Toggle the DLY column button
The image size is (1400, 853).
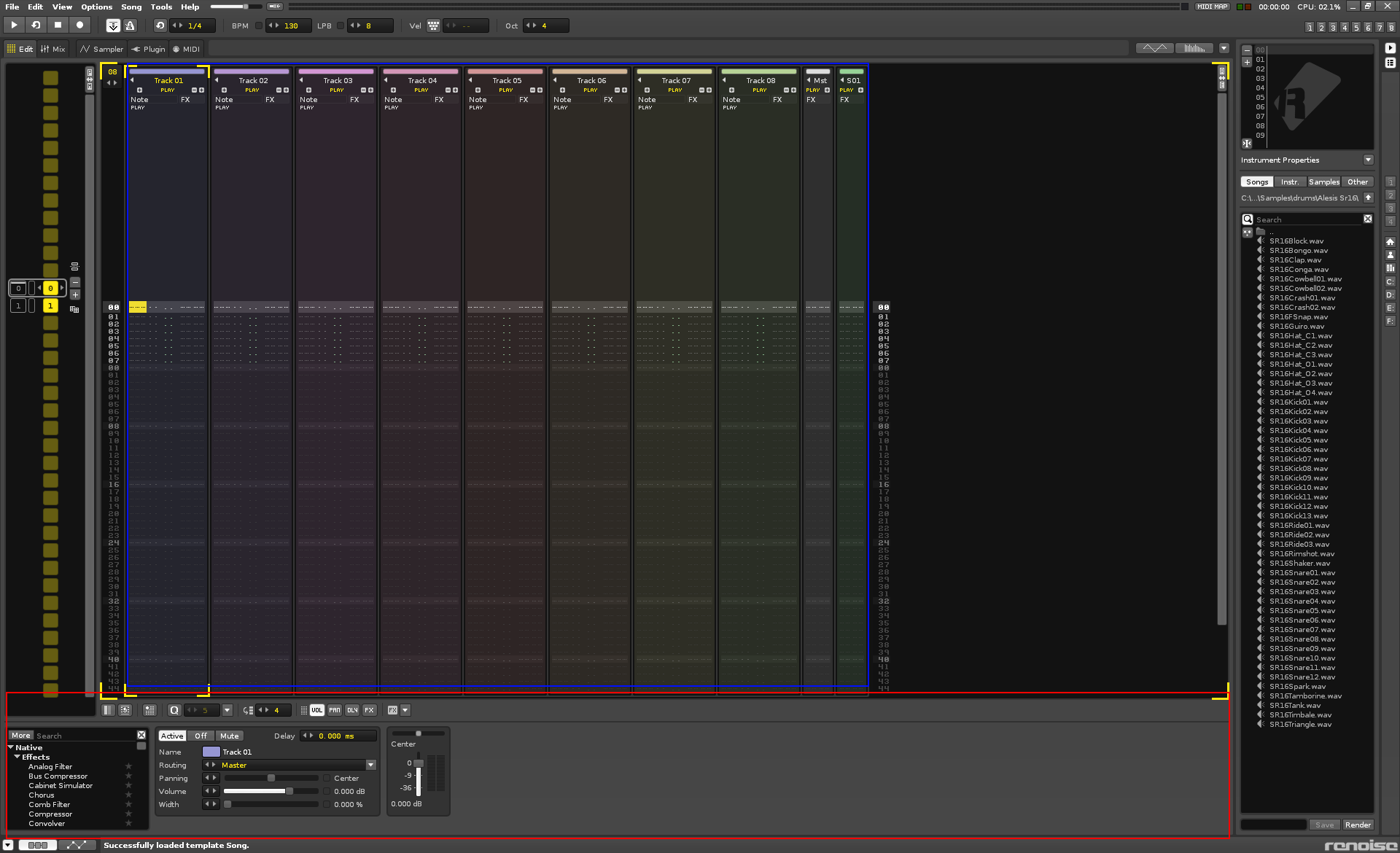click(351, 710)
